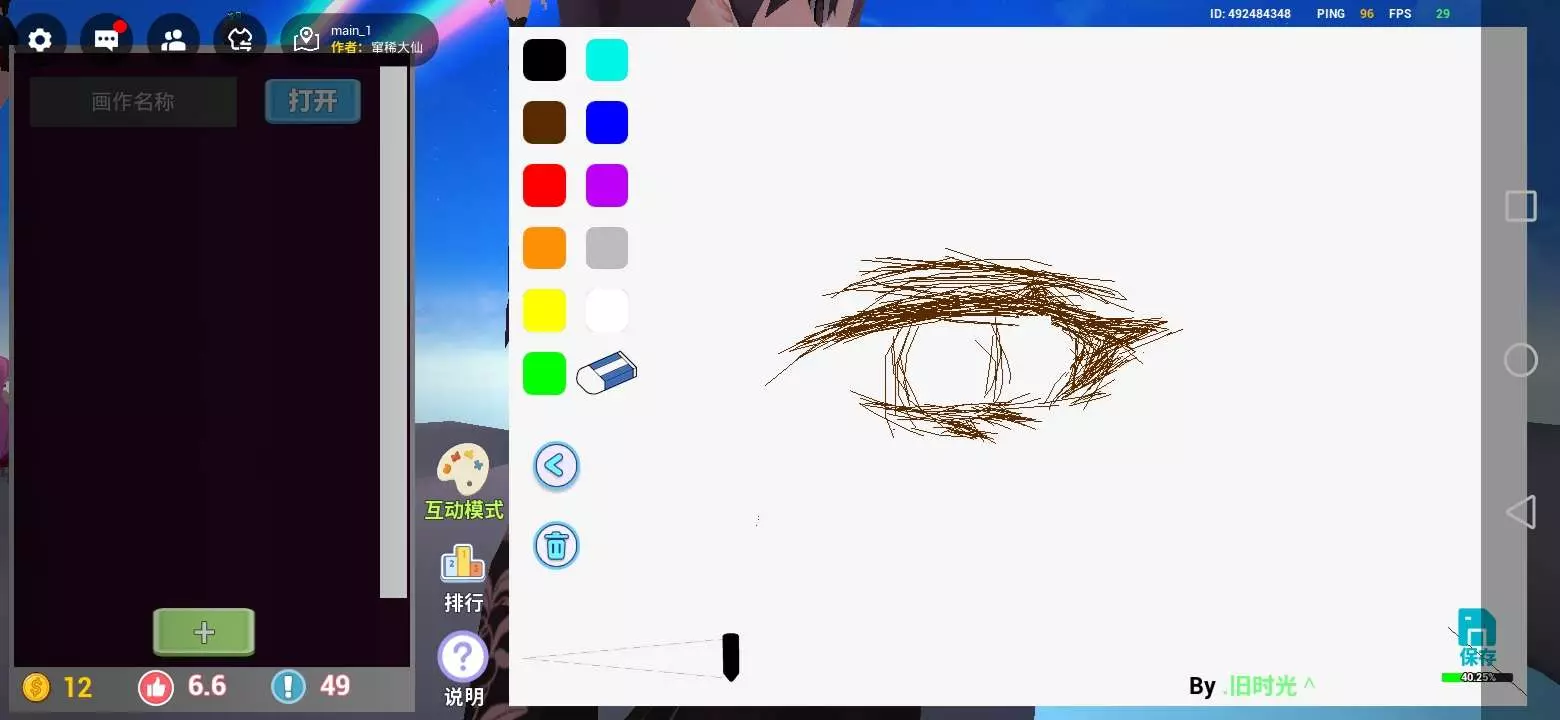Toggle interactive mode palette icon
Image resolution: width=1560 pixels, height=720 pixels.
[x=463, y=470]
